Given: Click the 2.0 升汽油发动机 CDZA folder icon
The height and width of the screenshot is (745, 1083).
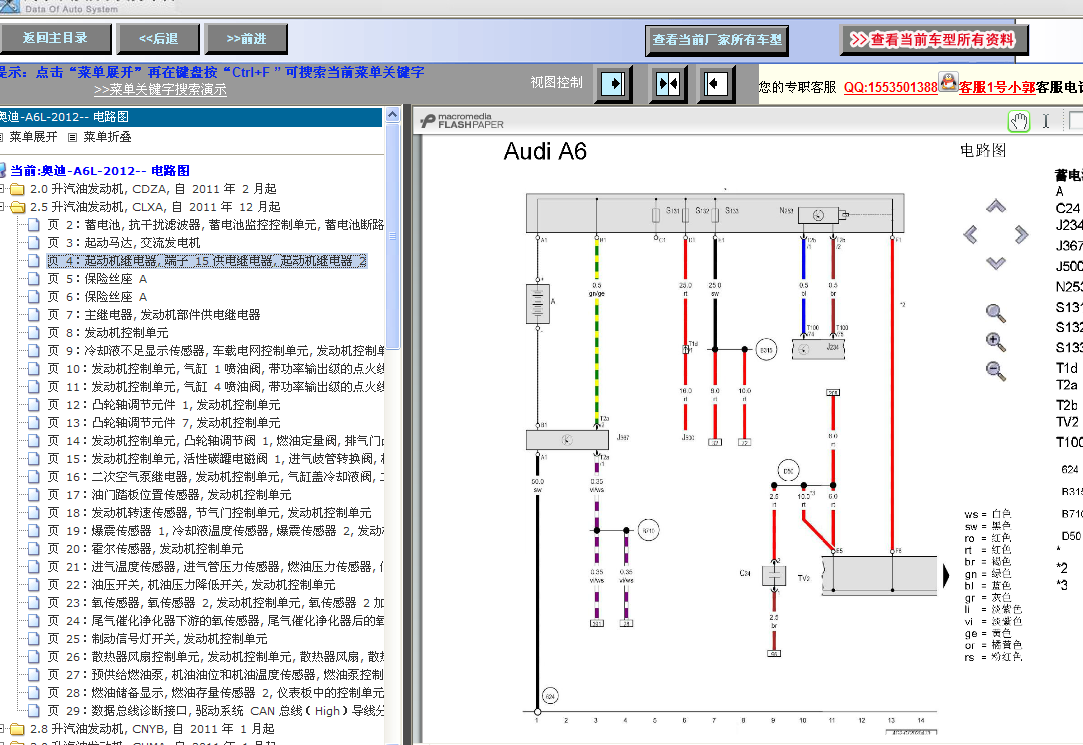Looking at the screenshot, I should (18, 188).
